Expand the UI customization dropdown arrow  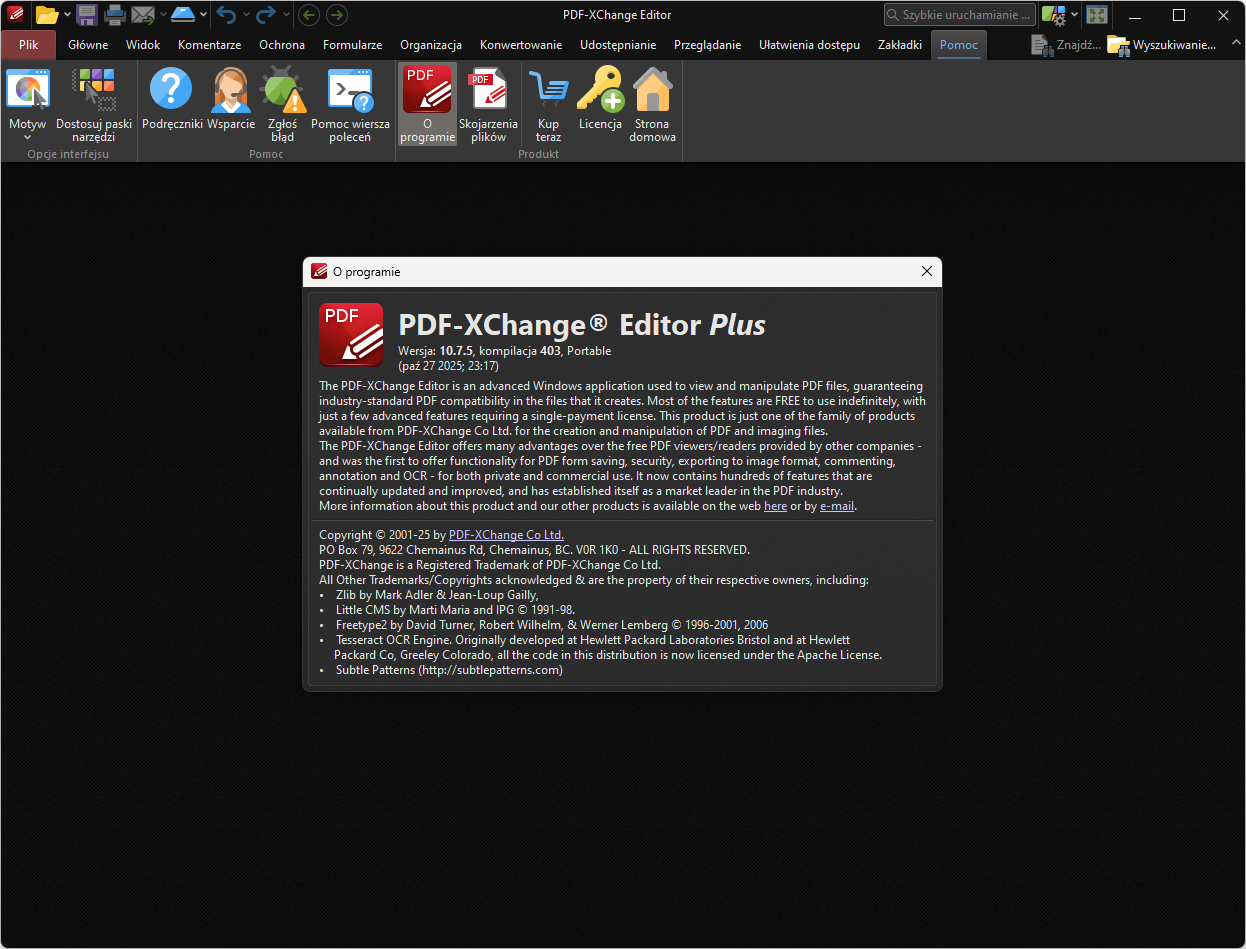pyautogui.click(x=1075, y=15)
